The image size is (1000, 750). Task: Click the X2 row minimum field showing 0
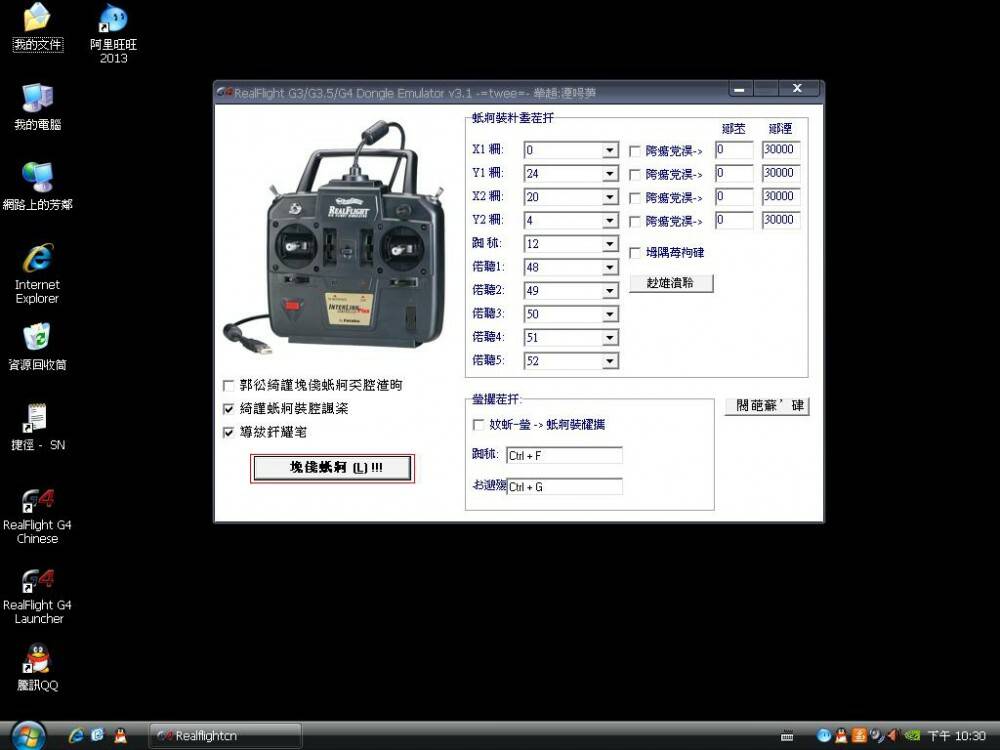734,196
